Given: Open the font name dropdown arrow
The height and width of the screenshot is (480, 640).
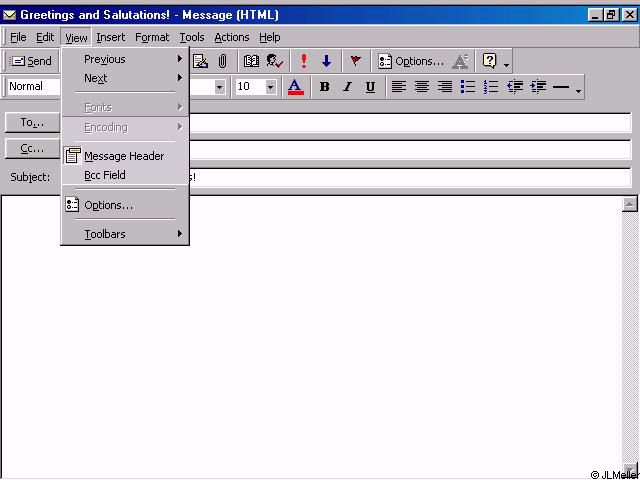Looking at the screenshot, I should point(220,87).
